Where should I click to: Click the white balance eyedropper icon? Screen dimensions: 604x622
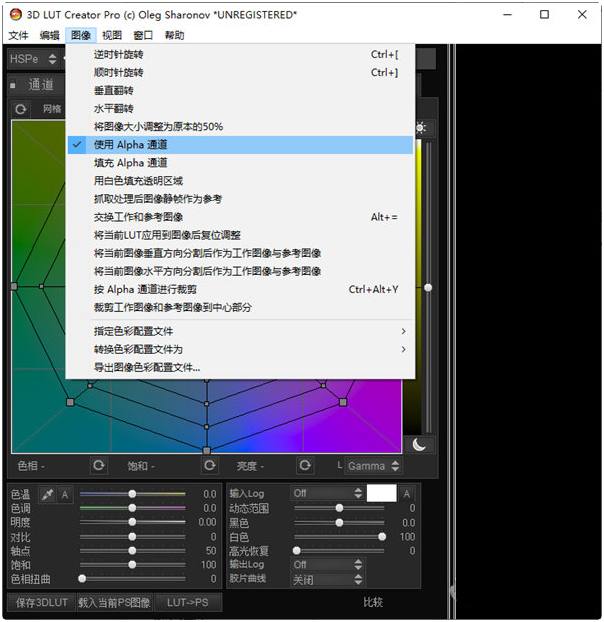click(x=47, y=494)
